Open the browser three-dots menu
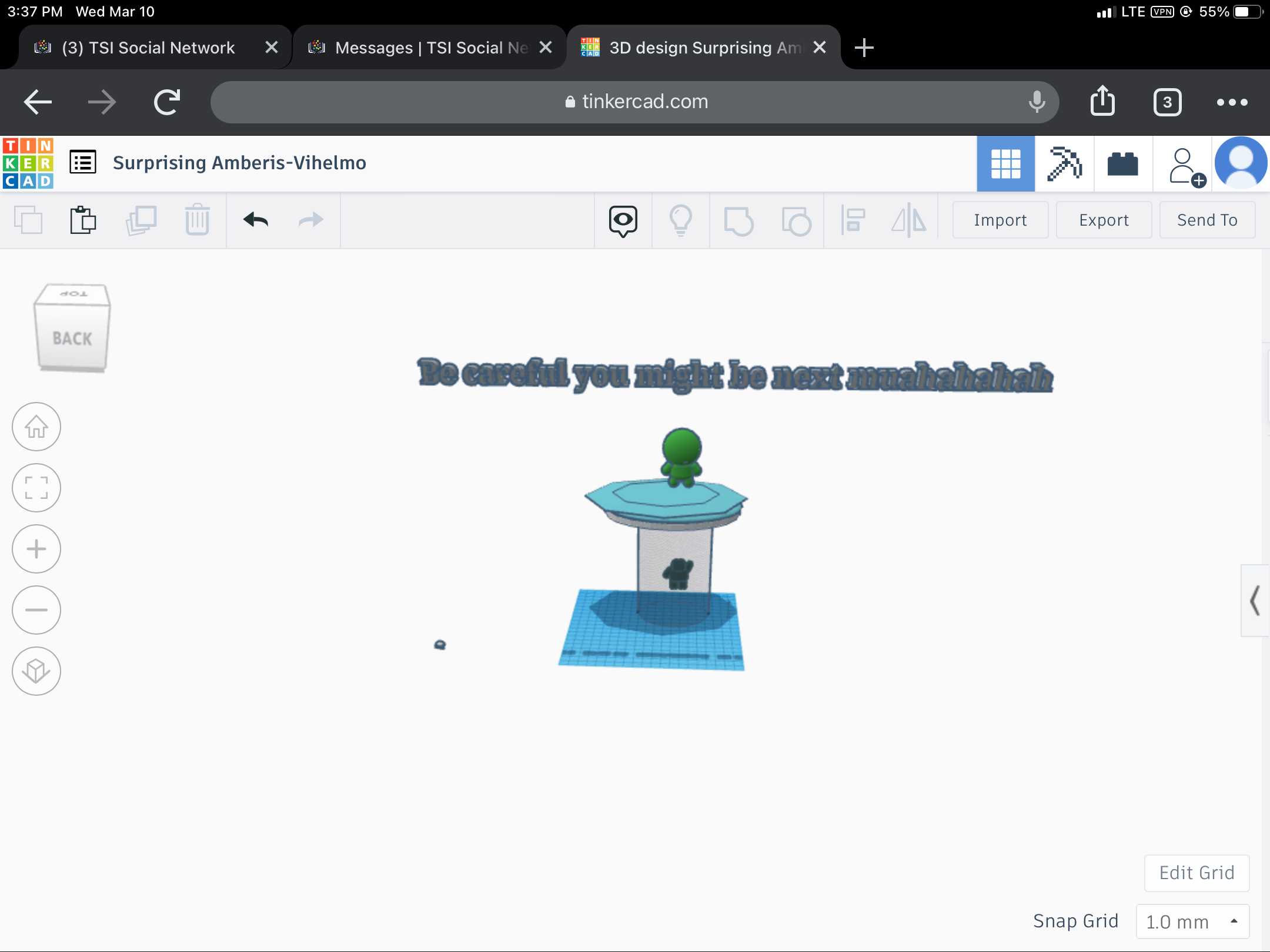The width and height of the screenshot is (1270, 952). click(x=1232, y=102)
